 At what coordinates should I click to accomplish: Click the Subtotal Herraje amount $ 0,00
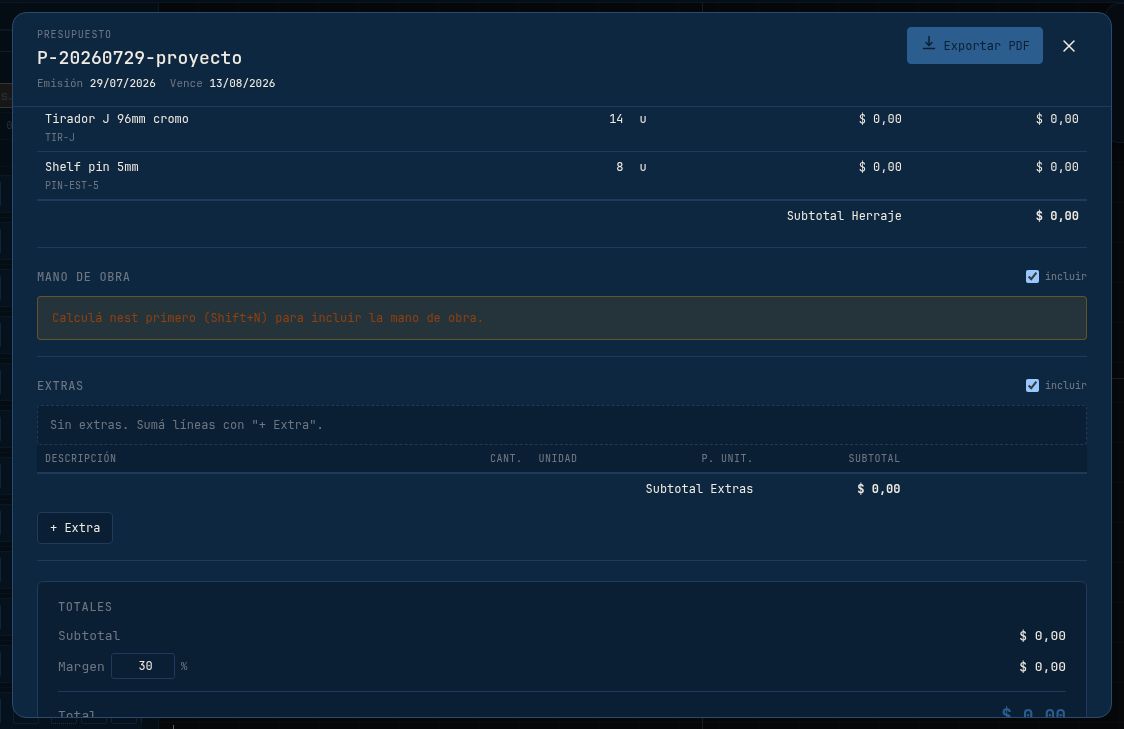[x=1057, y=216]
